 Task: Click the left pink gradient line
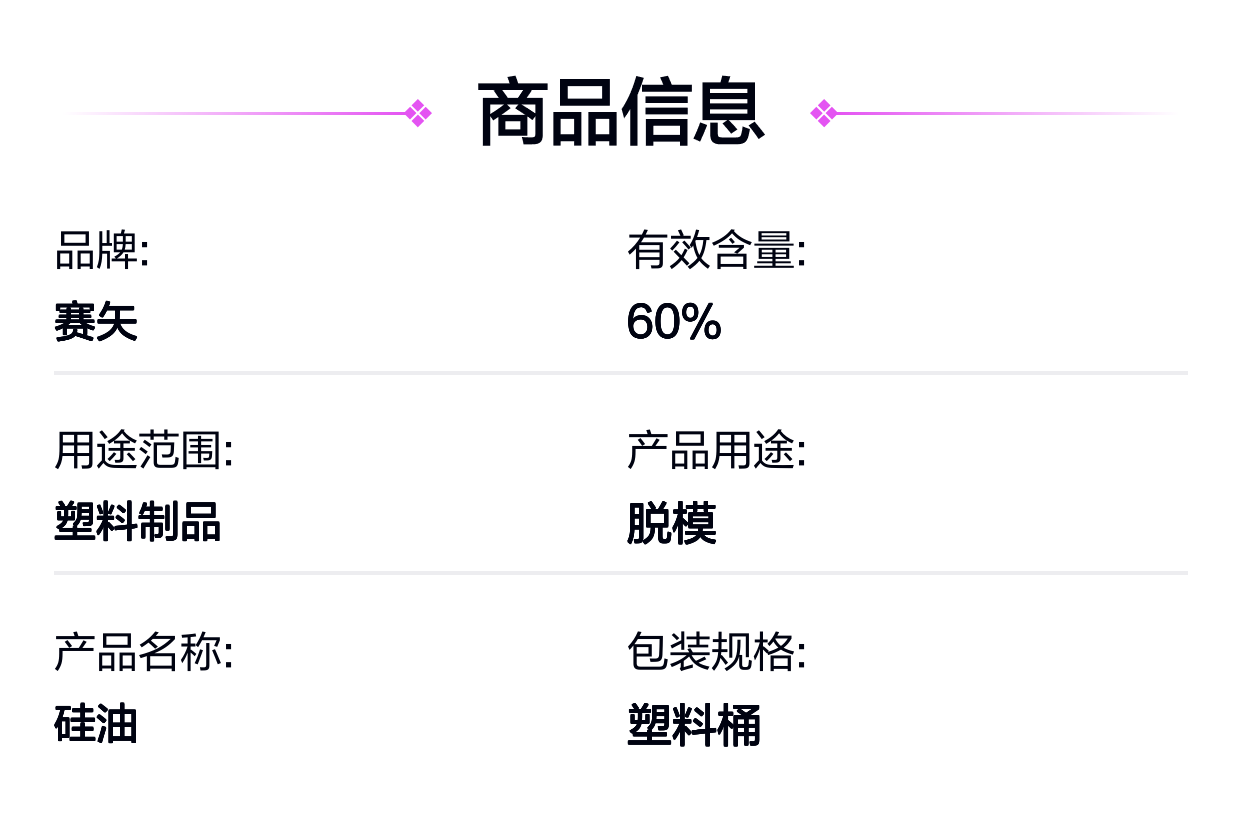pos(236,114)
